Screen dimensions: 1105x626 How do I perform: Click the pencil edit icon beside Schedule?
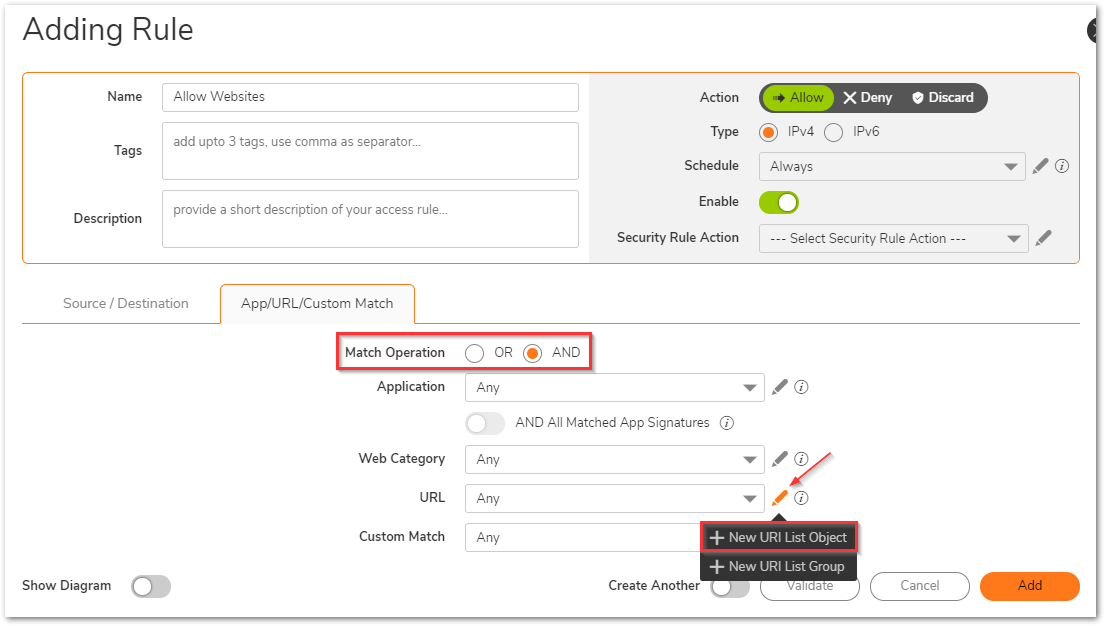click(x=1040, y=166)
